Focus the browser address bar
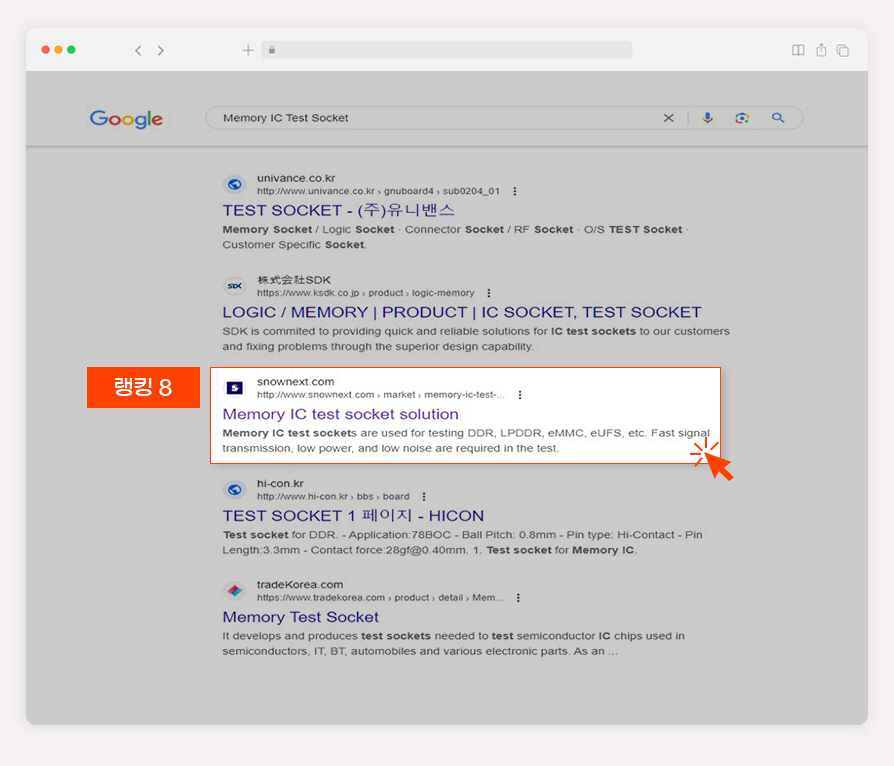 pos(447,50)
